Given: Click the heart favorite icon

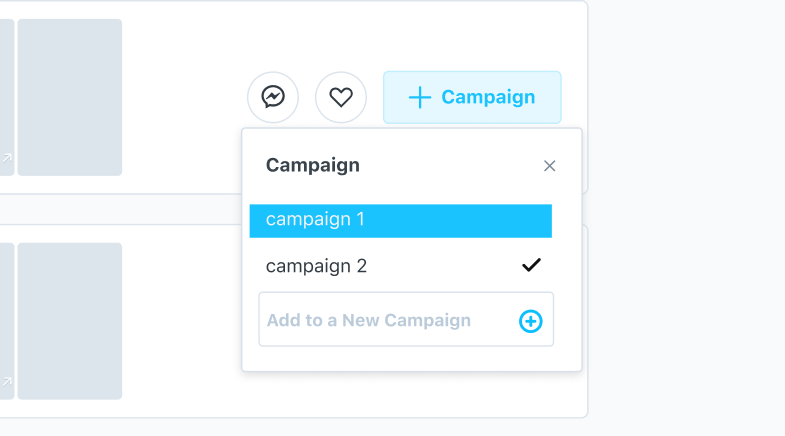Looking at the screenshot, I should [x=341, y=97].
